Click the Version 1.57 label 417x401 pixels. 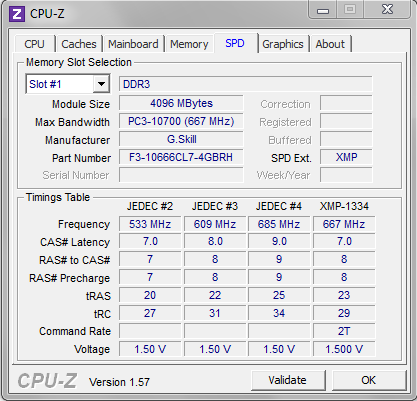pyautogui.click(x=119, y=382)
